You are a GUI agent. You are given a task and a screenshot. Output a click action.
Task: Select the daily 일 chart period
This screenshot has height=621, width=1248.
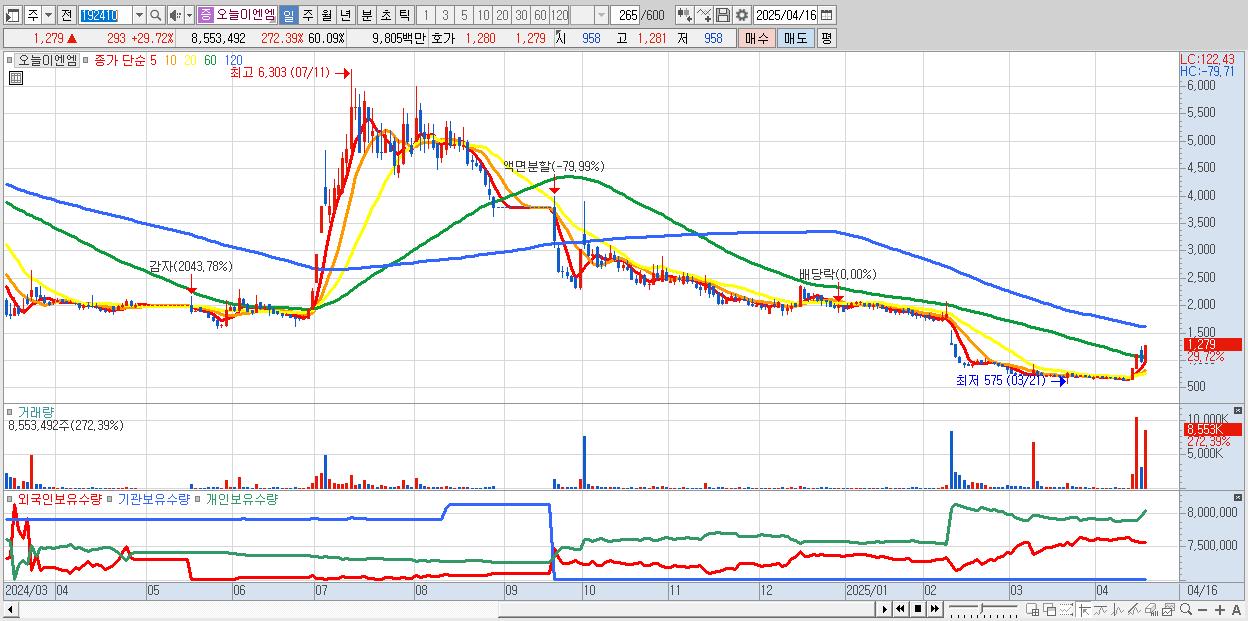pyautogui.click(x=288, y=15)
